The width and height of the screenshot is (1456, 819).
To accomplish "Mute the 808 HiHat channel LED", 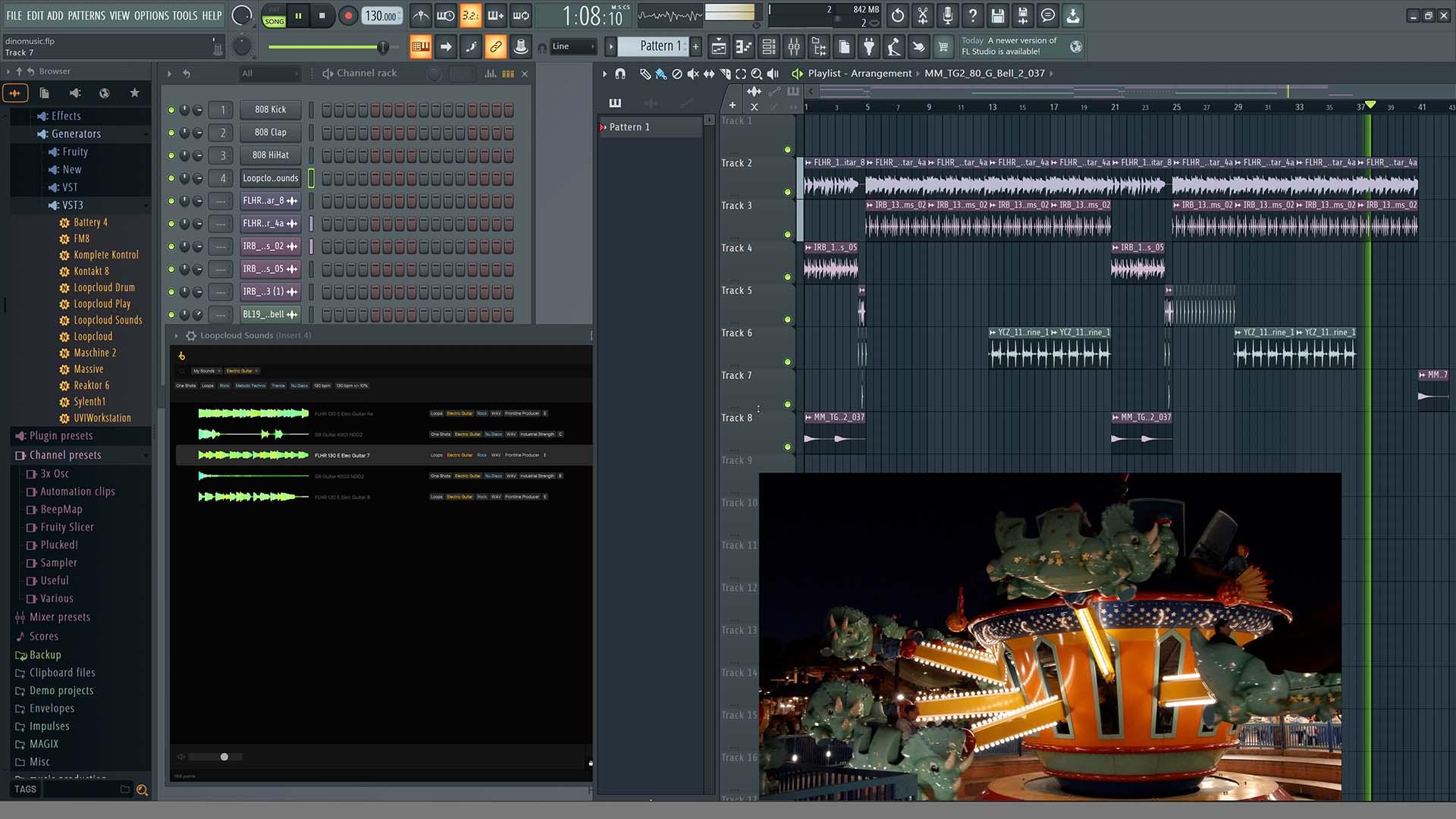I will (x=171, y=155).
